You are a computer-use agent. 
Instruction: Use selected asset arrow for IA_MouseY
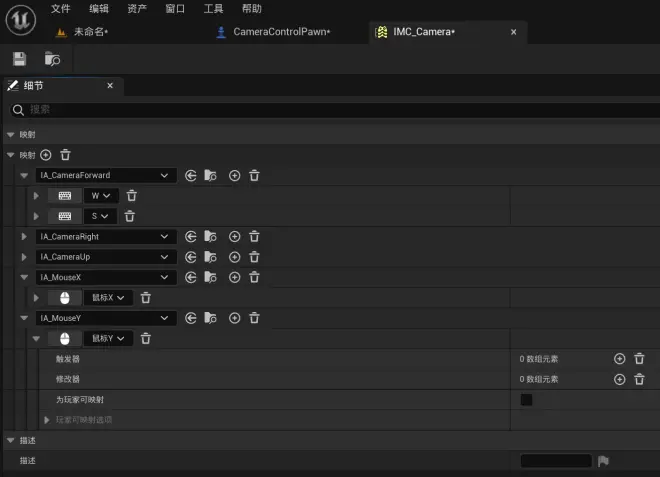(x=191, y=318)
